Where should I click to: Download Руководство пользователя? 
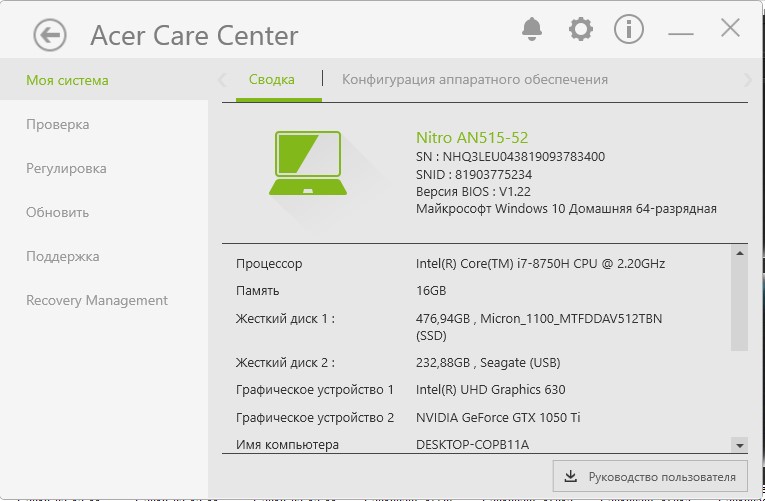click(650, 477)
